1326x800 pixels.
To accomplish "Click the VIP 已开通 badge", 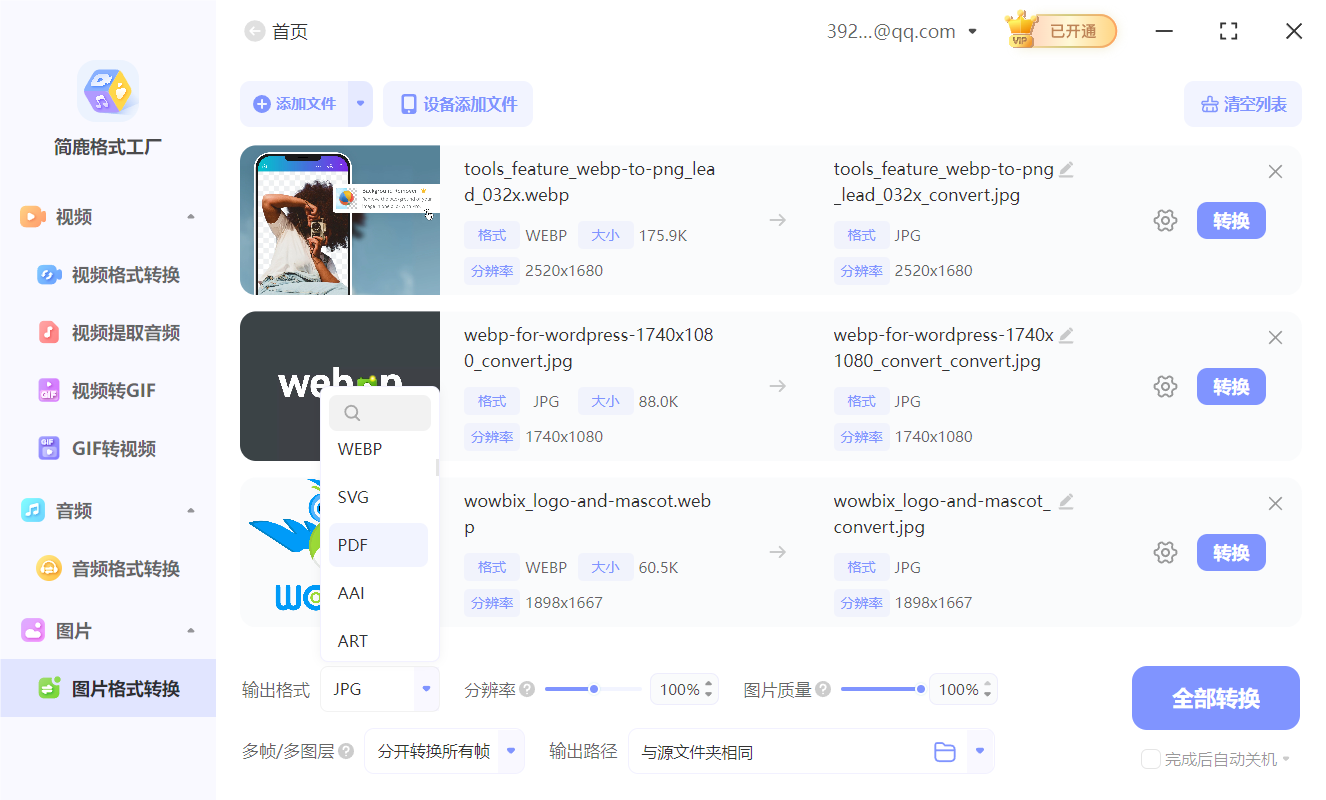I will [1060, 31].
